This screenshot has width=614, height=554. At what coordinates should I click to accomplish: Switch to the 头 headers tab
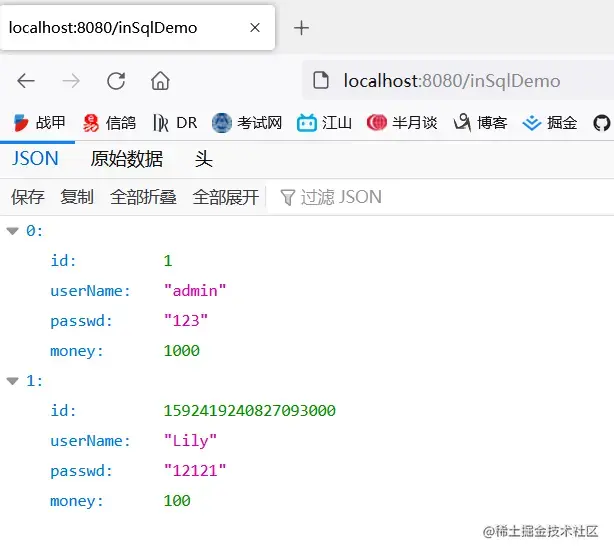(x=204, y=159)
